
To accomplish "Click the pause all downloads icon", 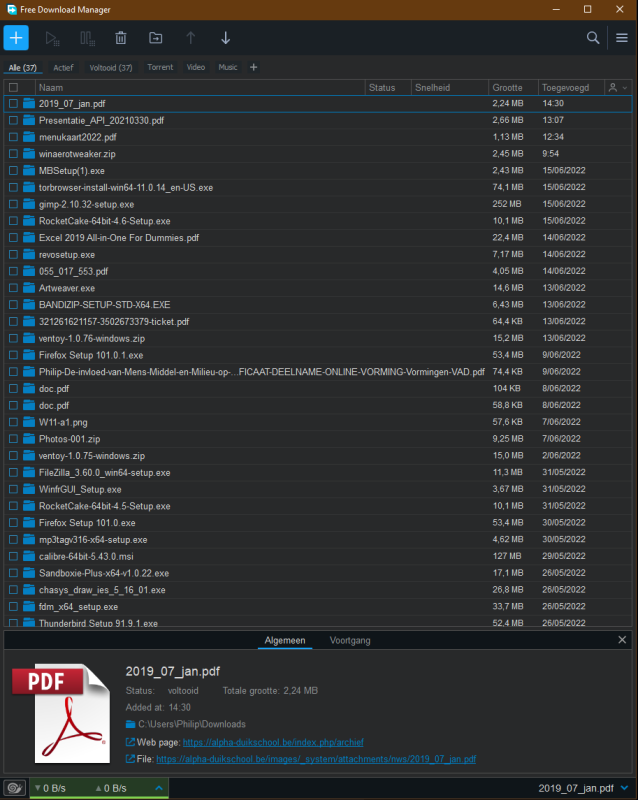I will (x=87, y=38).
